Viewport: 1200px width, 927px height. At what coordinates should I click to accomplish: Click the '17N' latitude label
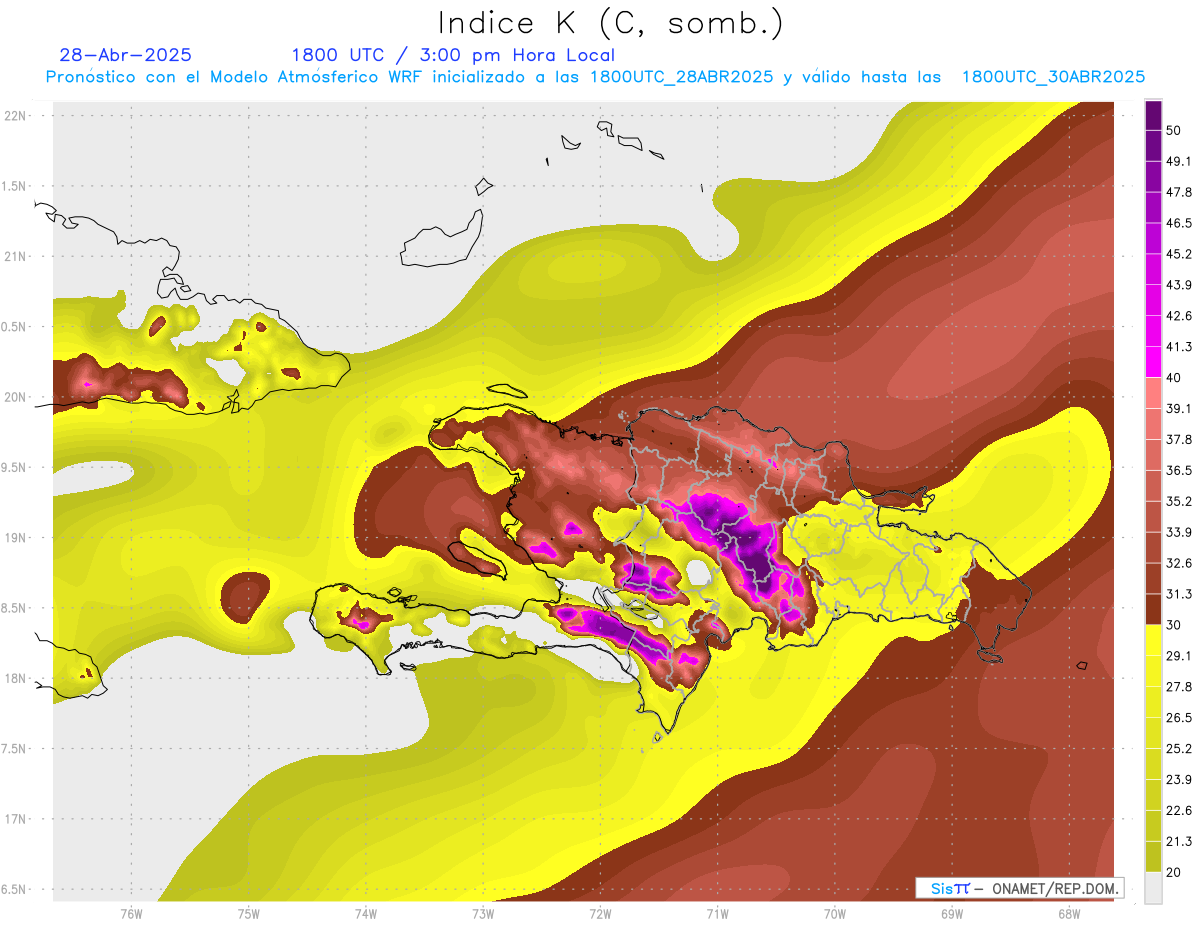tap(16, 819)
